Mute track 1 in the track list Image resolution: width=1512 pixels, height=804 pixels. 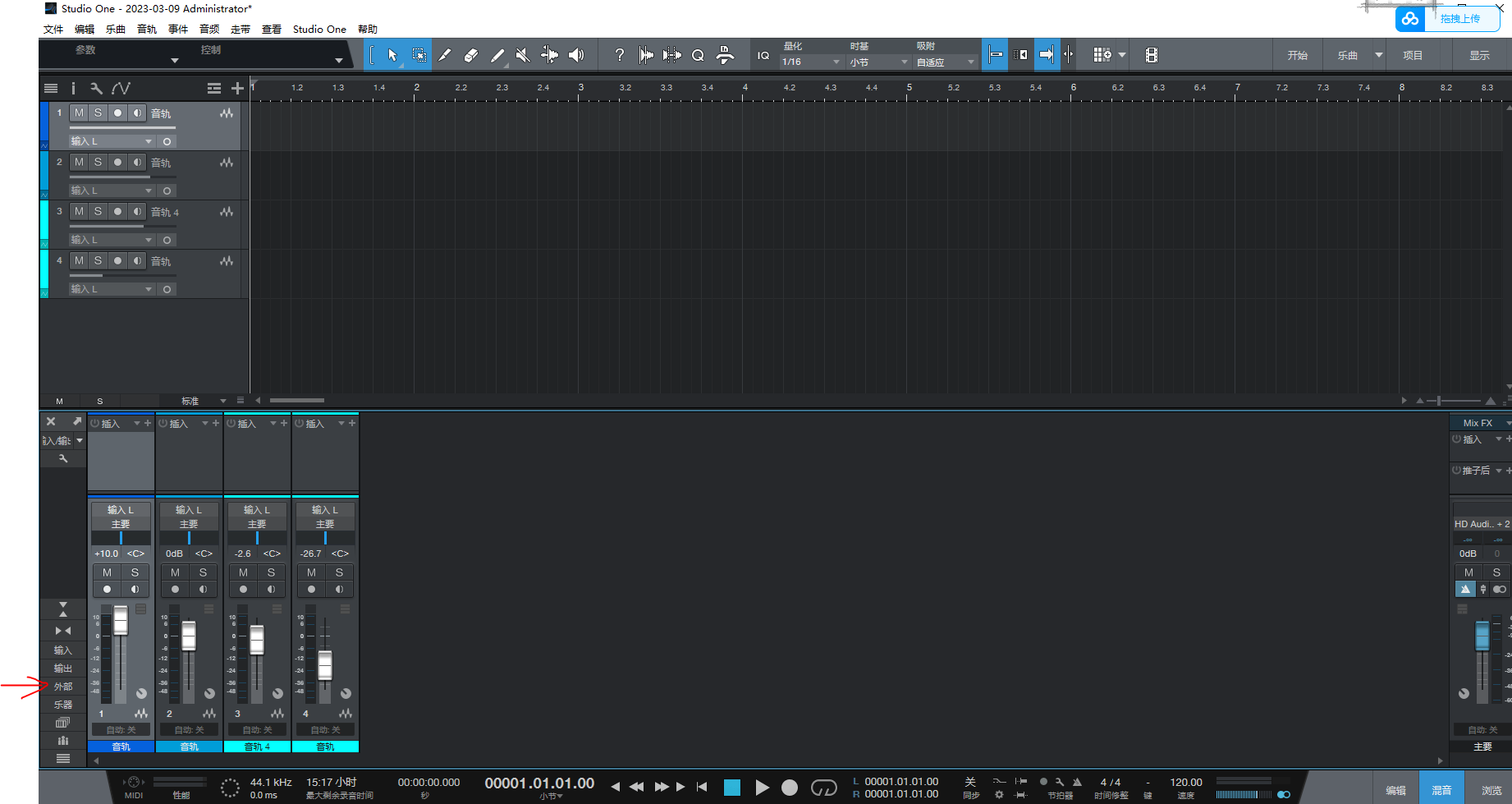[x=79, y=113]
